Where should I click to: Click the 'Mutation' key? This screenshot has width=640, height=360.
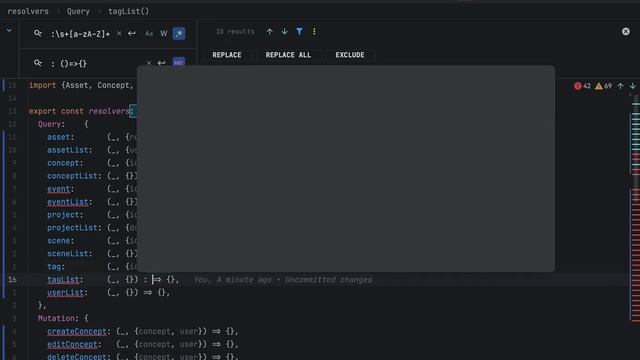(x=56, y=318)
